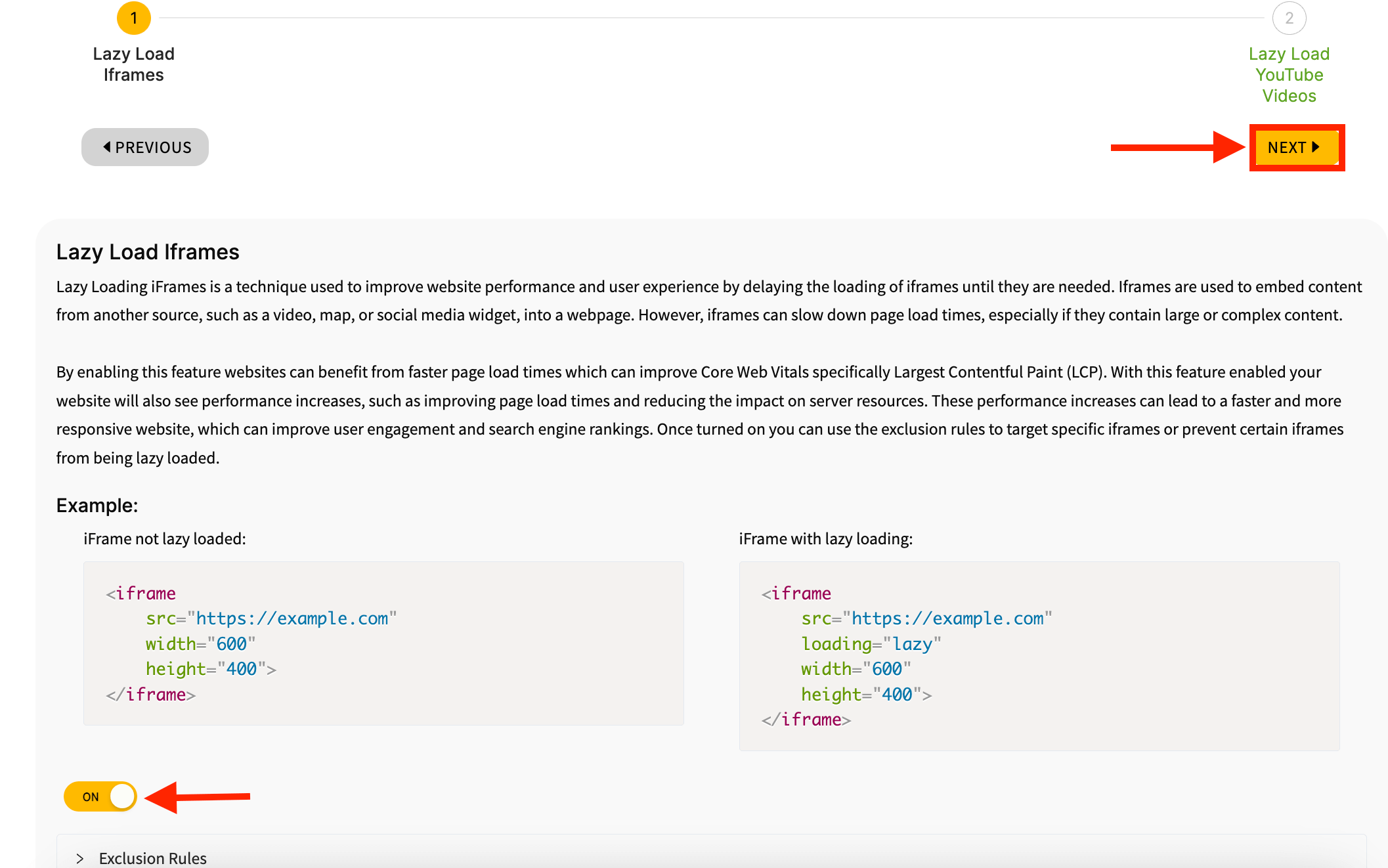Click the Exclusion Rules chevron arrow

pos(80,859)
